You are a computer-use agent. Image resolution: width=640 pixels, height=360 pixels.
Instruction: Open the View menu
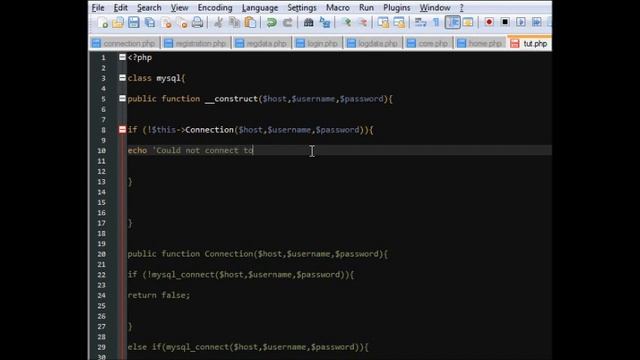[179, 8]
